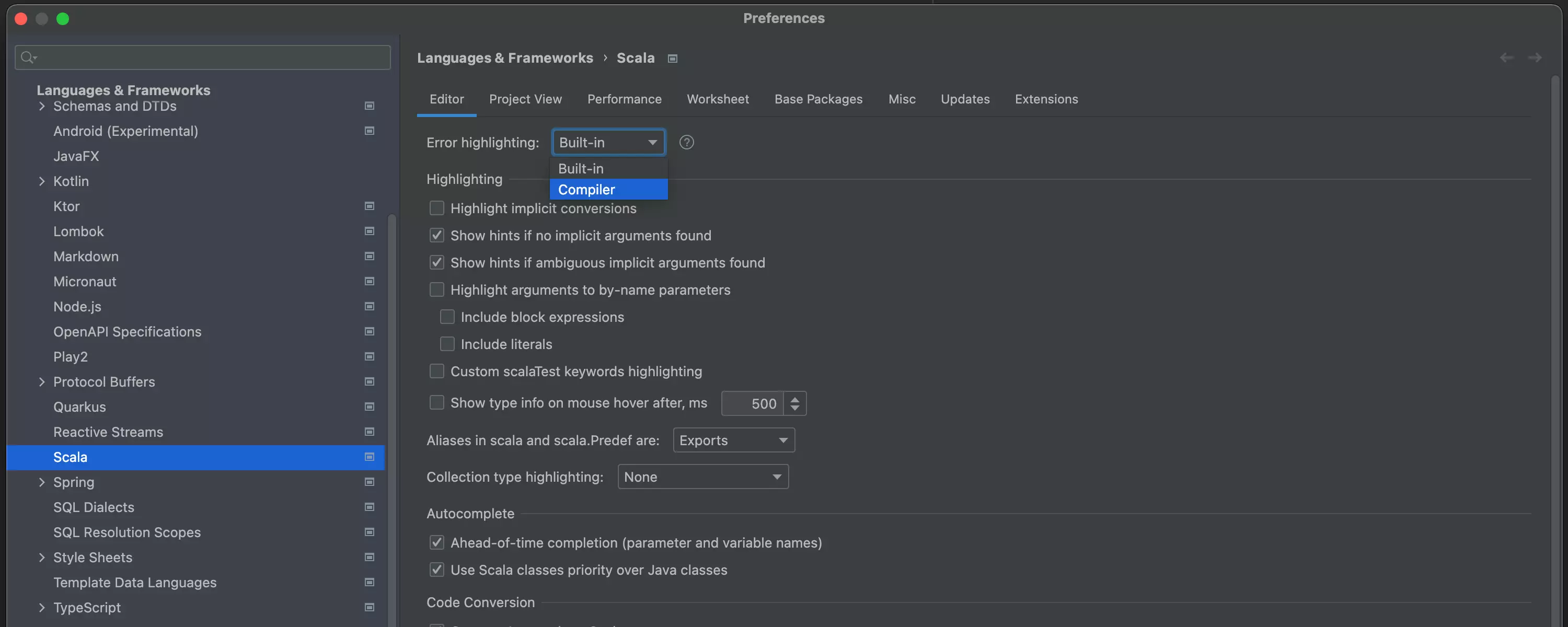Click the forward navigation arrow icon
Screen dimensions: 1568x627
(1535, 57)
